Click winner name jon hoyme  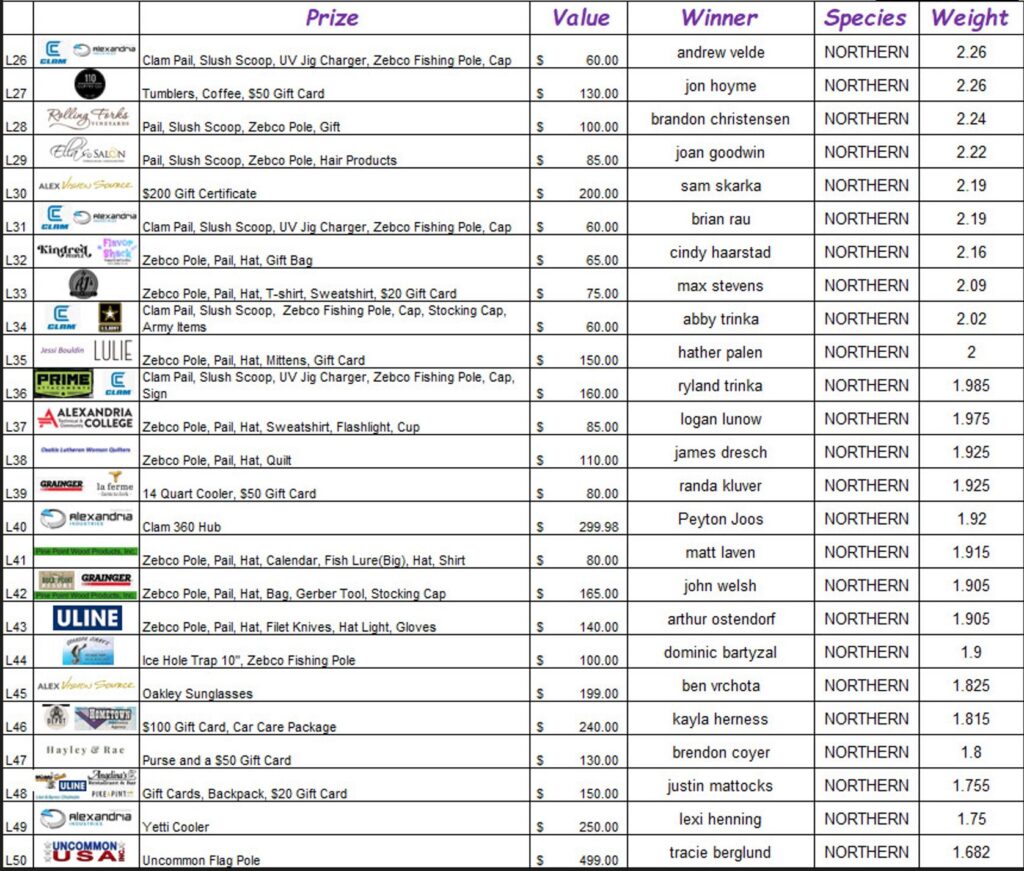click(720, 86)
